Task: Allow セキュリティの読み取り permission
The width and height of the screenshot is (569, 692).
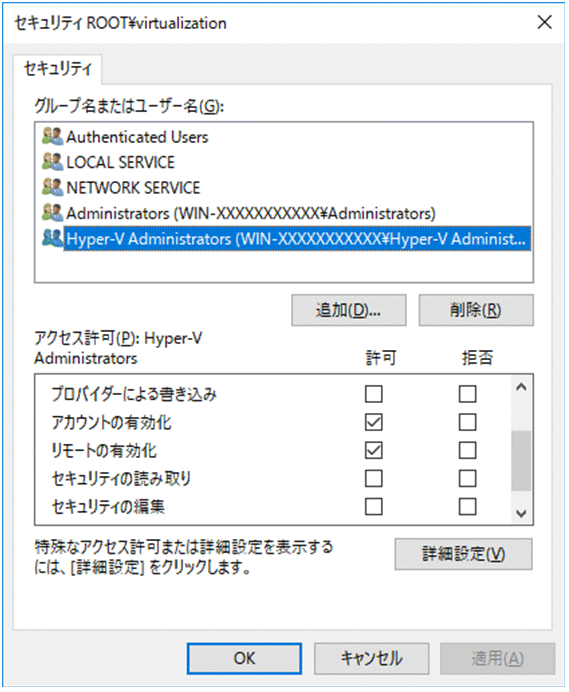Action: click(373, 478)
